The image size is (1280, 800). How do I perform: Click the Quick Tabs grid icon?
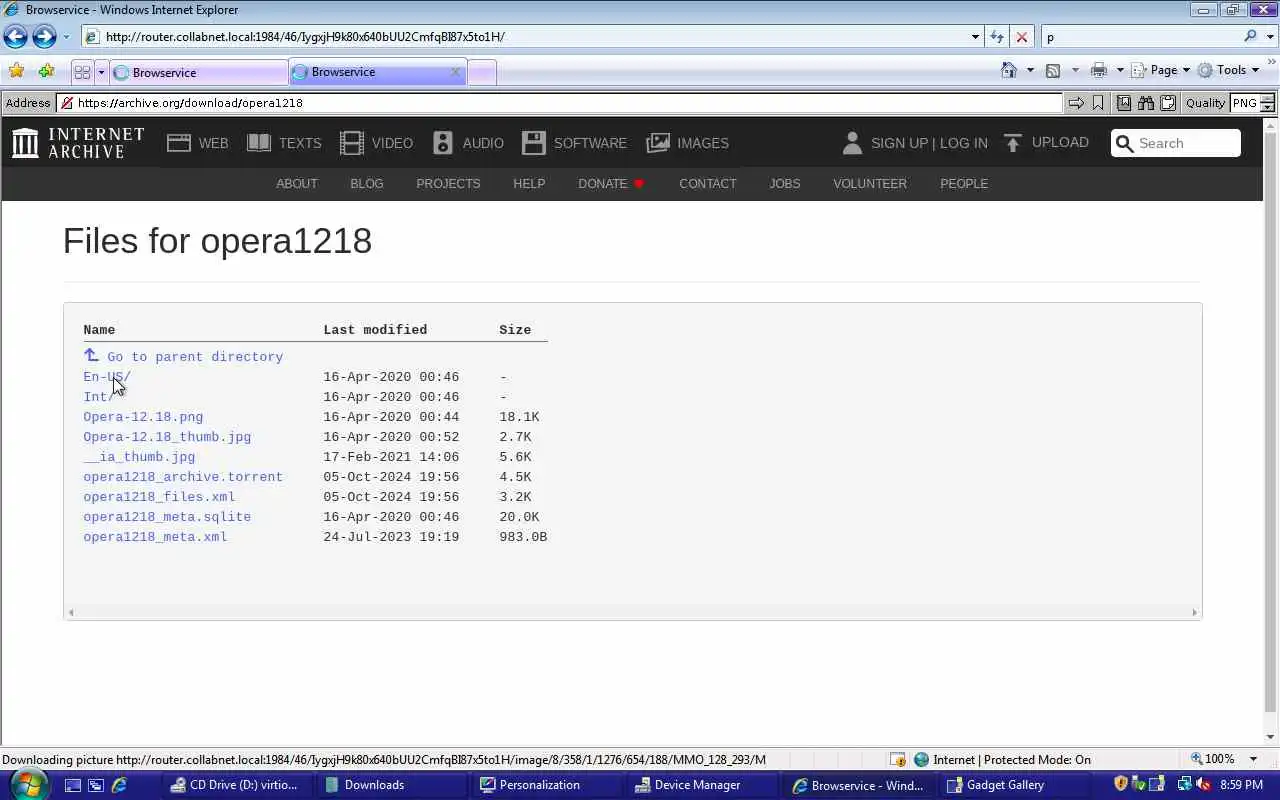coord(82,72)
